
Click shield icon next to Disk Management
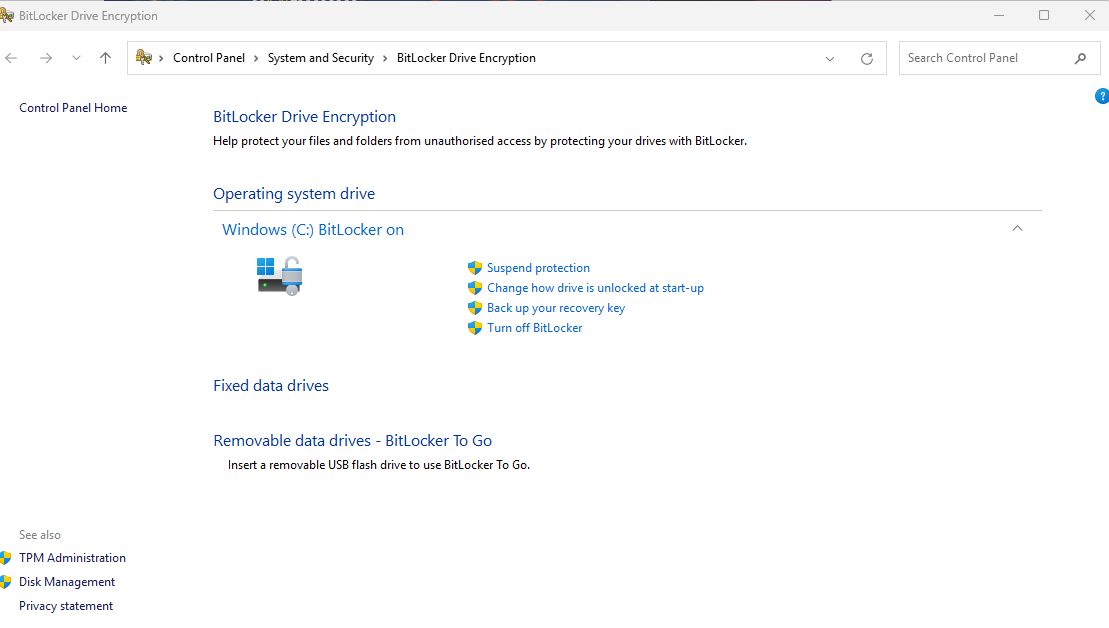pyautogui.click(x=6, y=581)
